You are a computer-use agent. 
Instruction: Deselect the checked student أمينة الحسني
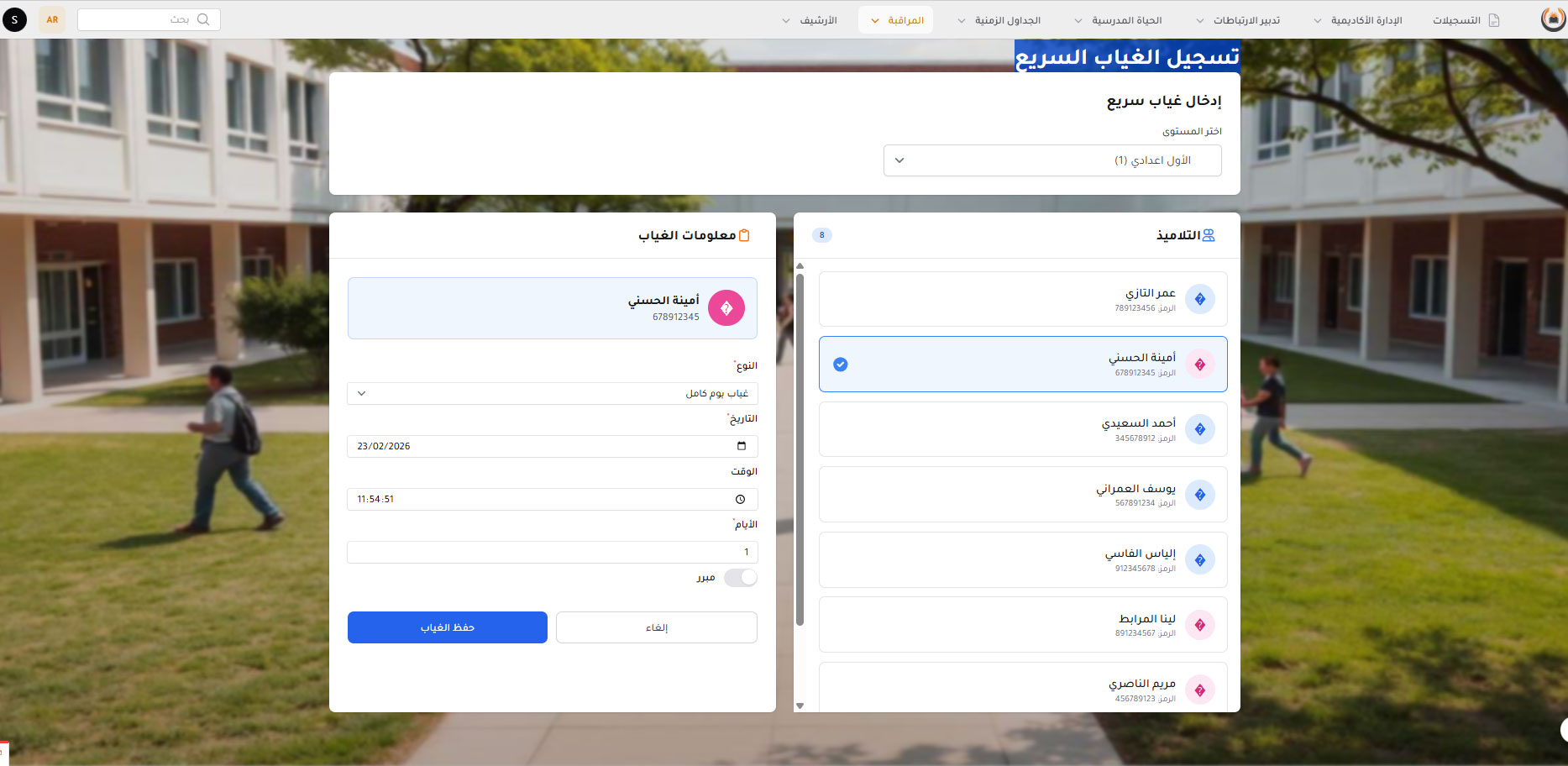click(840, 365)
